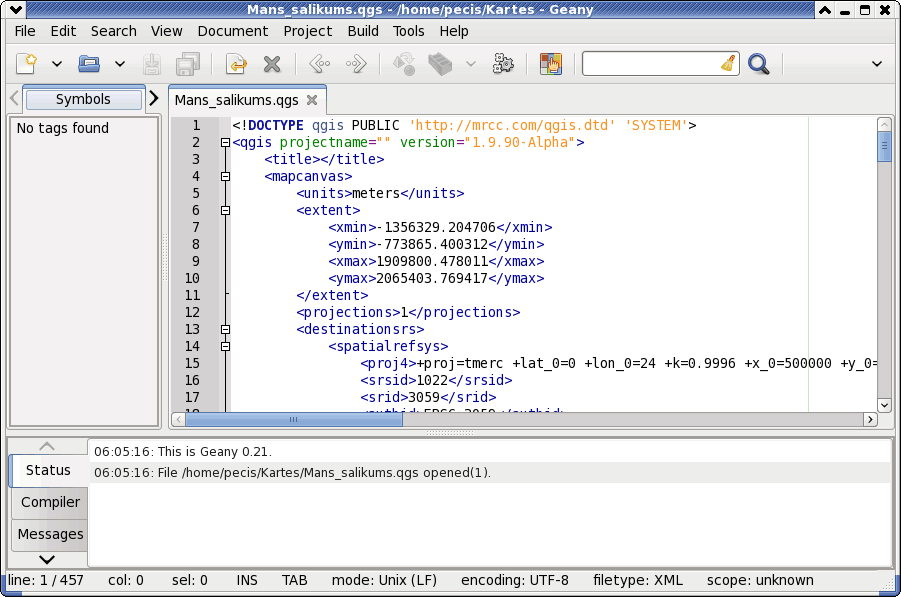
Task: Click the Save all files icon
Action: 187,64
